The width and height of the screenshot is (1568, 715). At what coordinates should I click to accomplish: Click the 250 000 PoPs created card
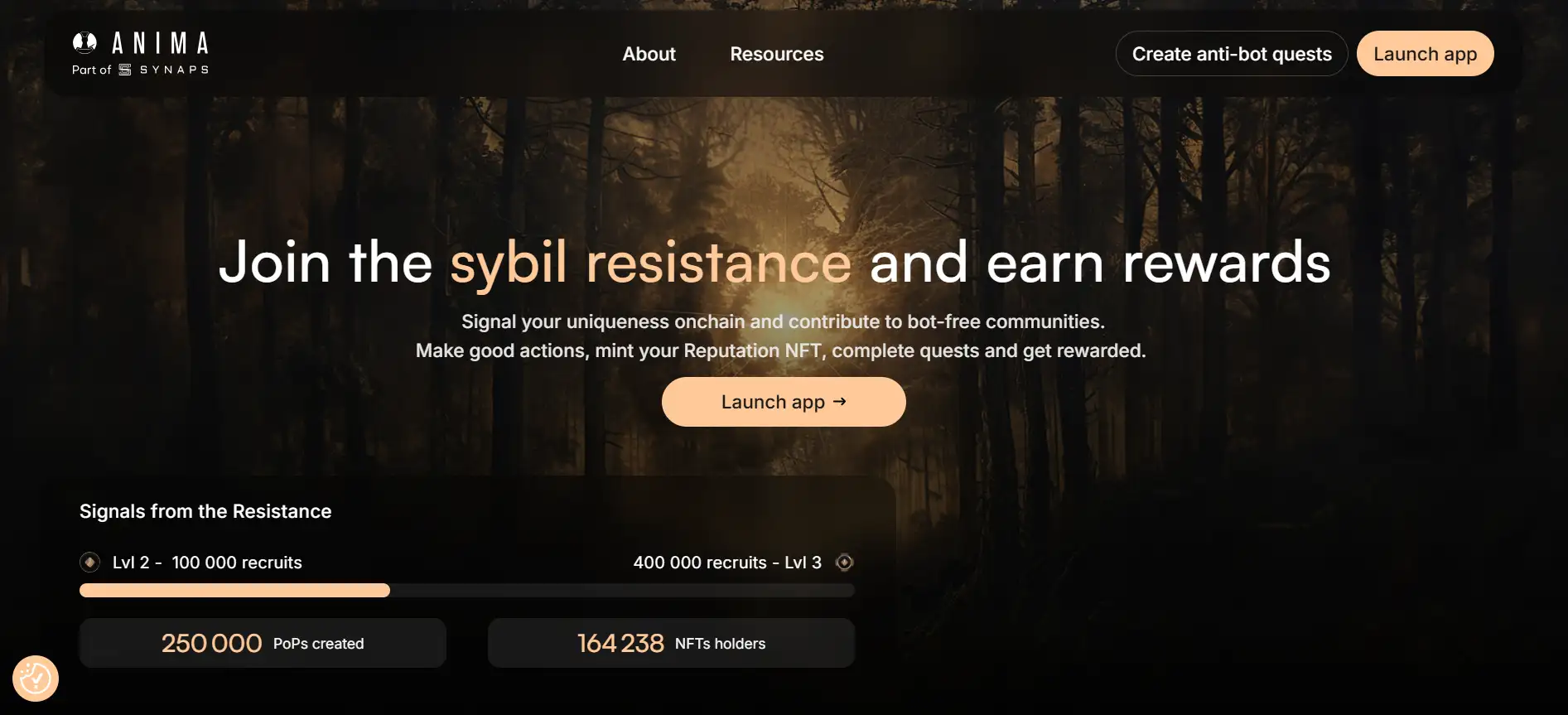(x=263, y=643)
